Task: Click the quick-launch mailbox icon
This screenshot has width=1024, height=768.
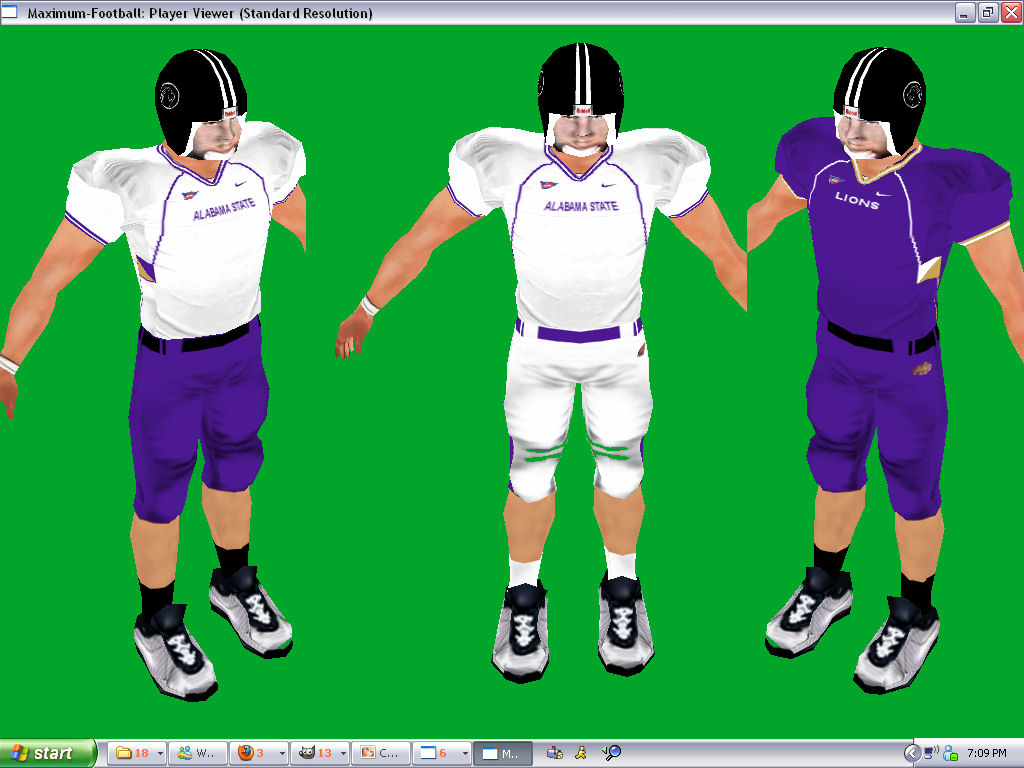Action: point(554,753)
